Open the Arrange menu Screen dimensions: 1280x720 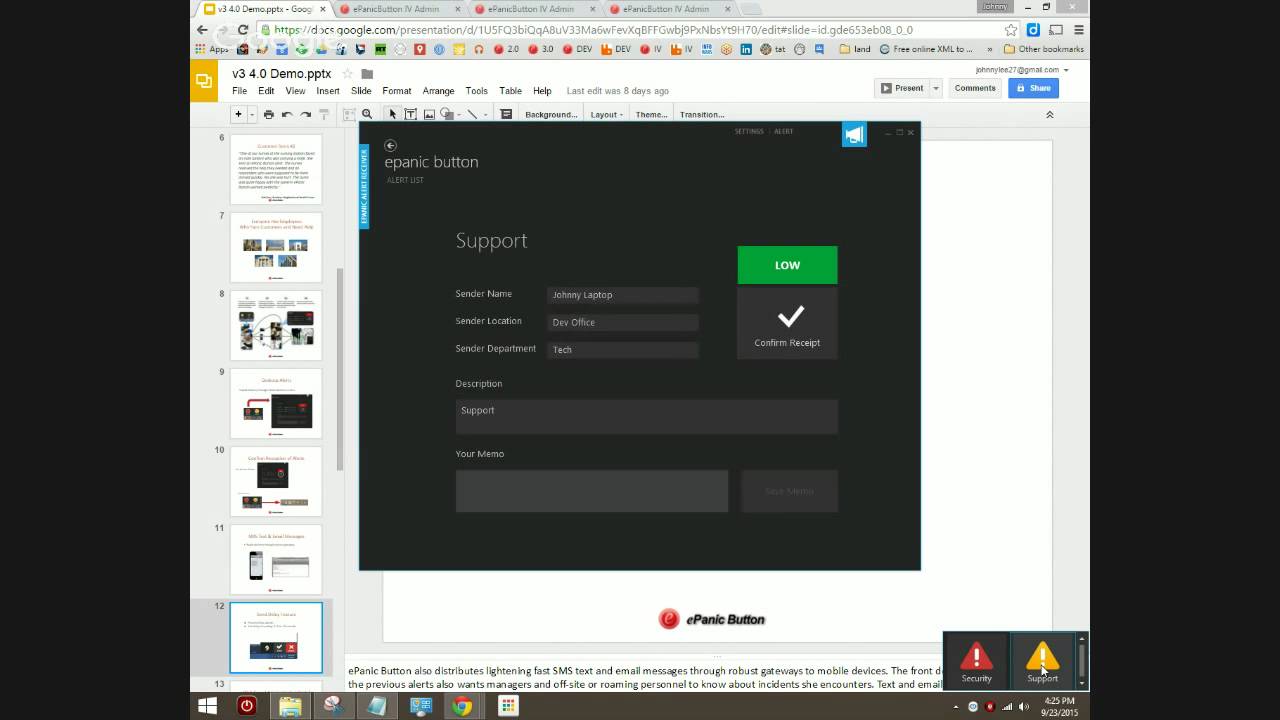pos(438,91)
